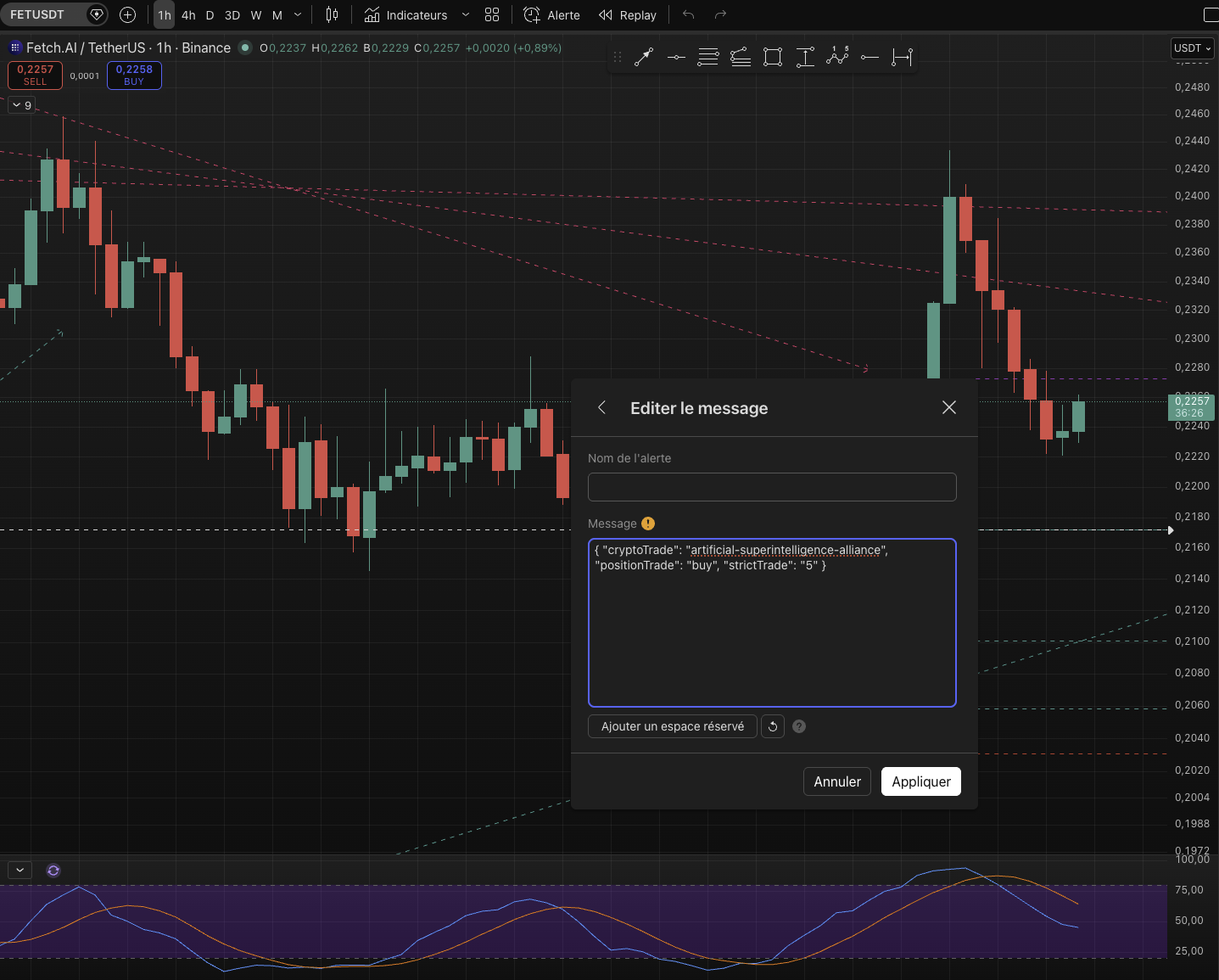This screenshot has width=1219, height=980.
Task: Select the horizontal ray tool
Action: 870,57
